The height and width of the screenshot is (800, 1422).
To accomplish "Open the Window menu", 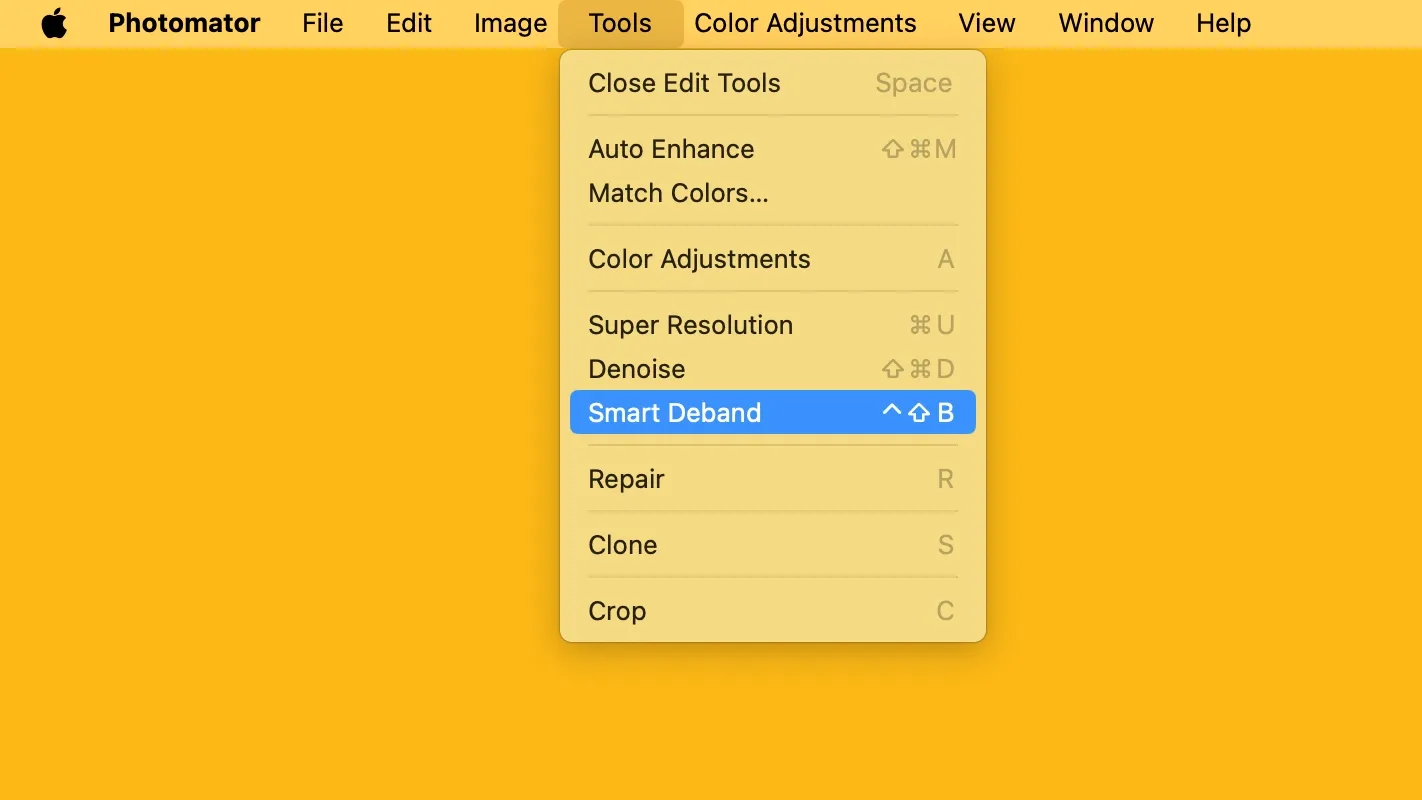I will pyautogui.click(x=1106, y=23).
